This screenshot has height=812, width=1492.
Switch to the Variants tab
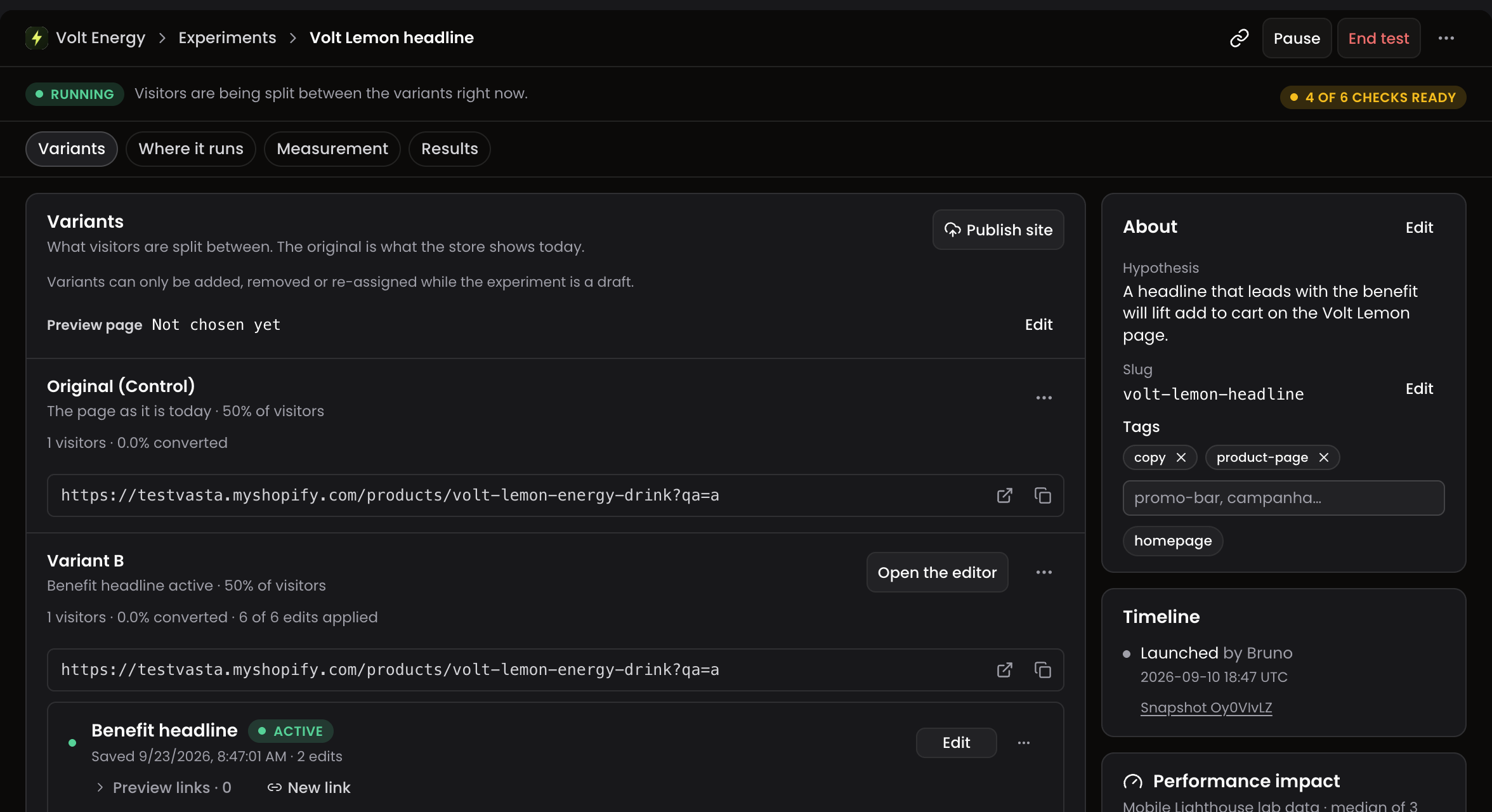tap(72, 149)
